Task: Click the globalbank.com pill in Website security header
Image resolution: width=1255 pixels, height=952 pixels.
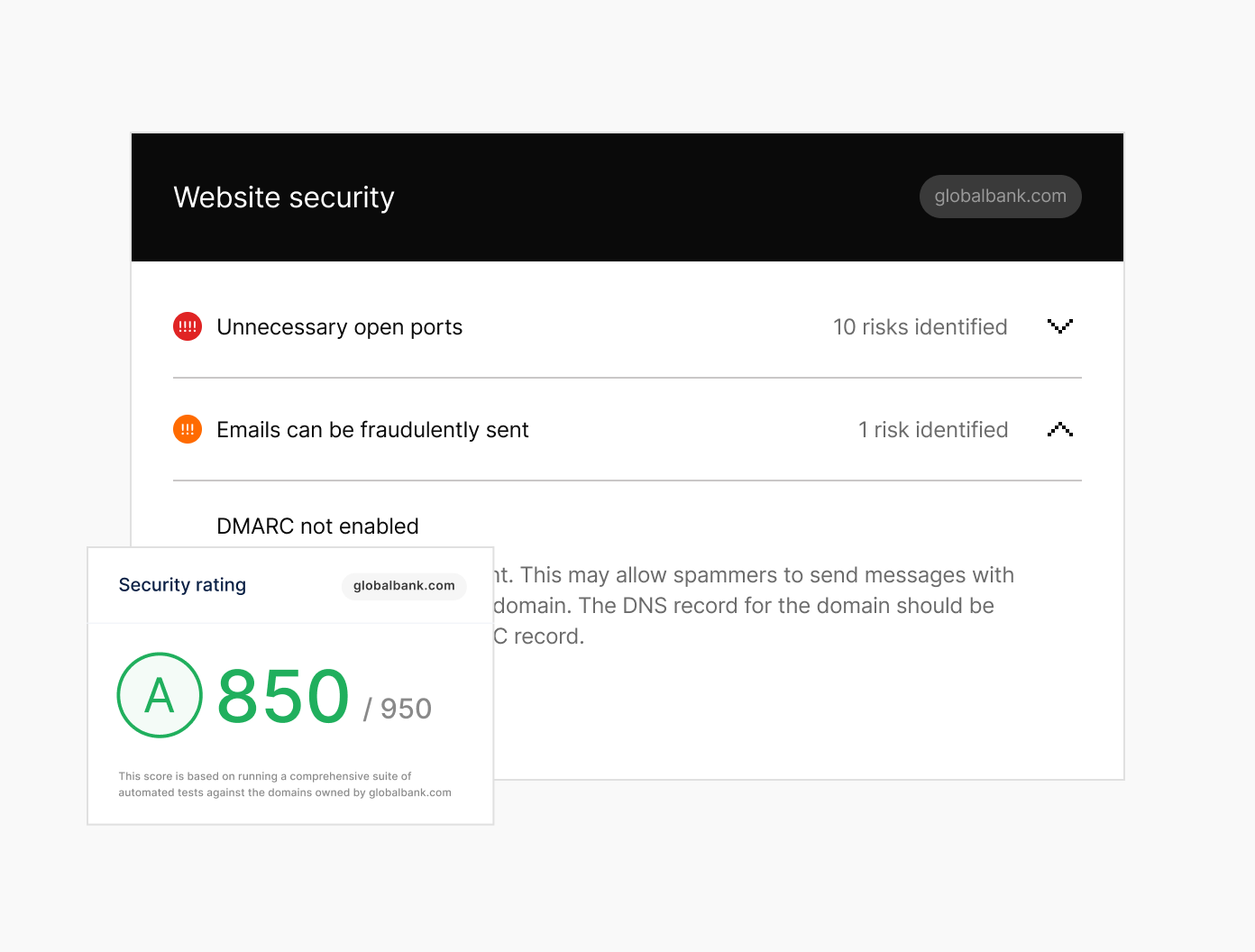Action: click(x=1000, y=197)
